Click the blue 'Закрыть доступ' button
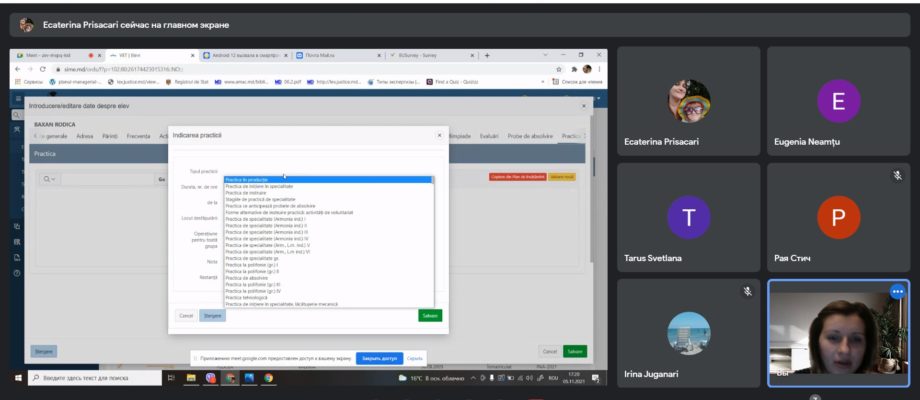 (379, 358)
